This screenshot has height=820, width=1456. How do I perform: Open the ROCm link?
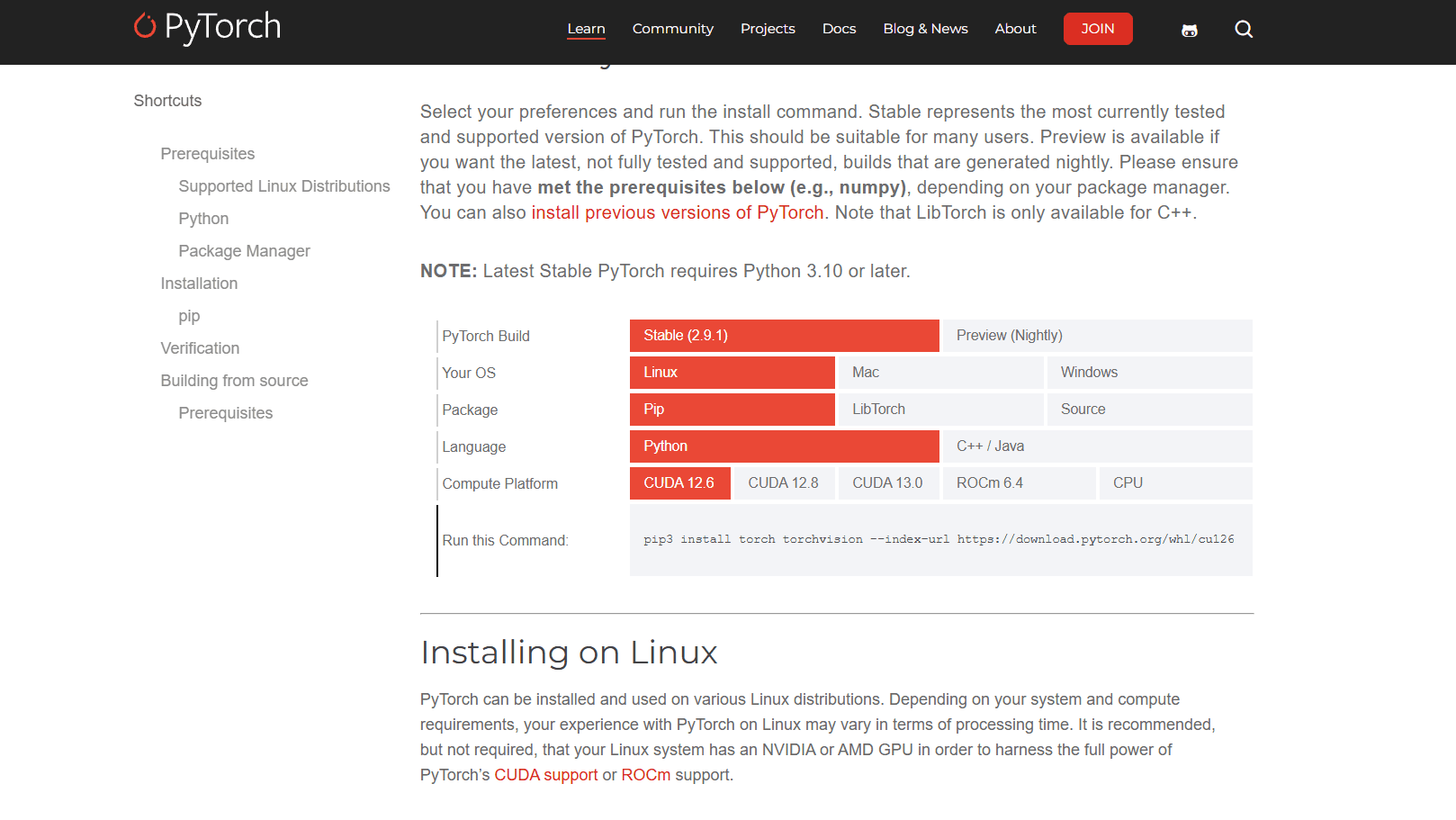[646, 775]
